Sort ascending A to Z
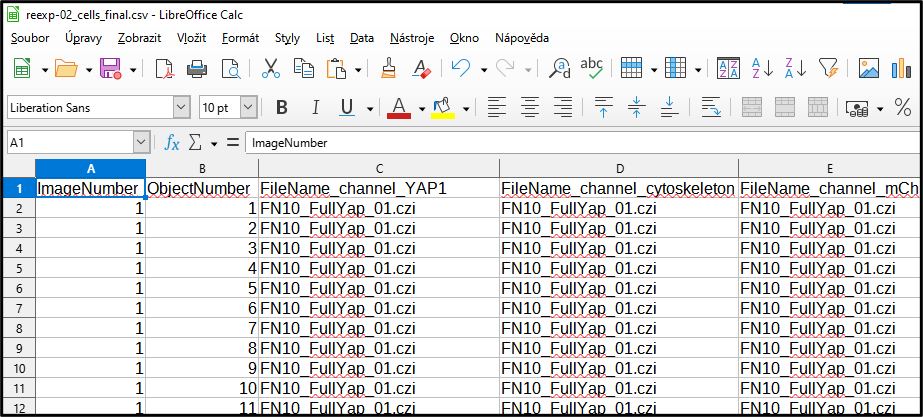The width and height of the screenshot is (923, 417). pyautogui.click(x=762, y=69)
